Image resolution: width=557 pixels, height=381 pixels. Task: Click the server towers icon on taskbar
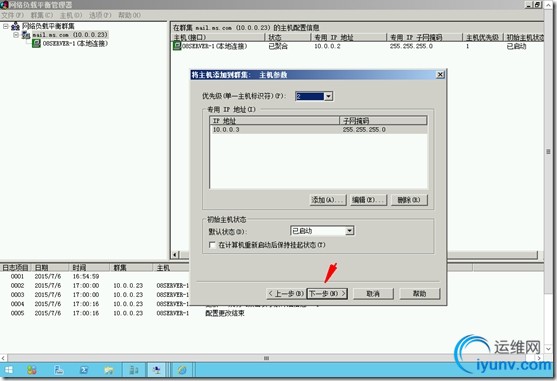(x=134, y=370)
